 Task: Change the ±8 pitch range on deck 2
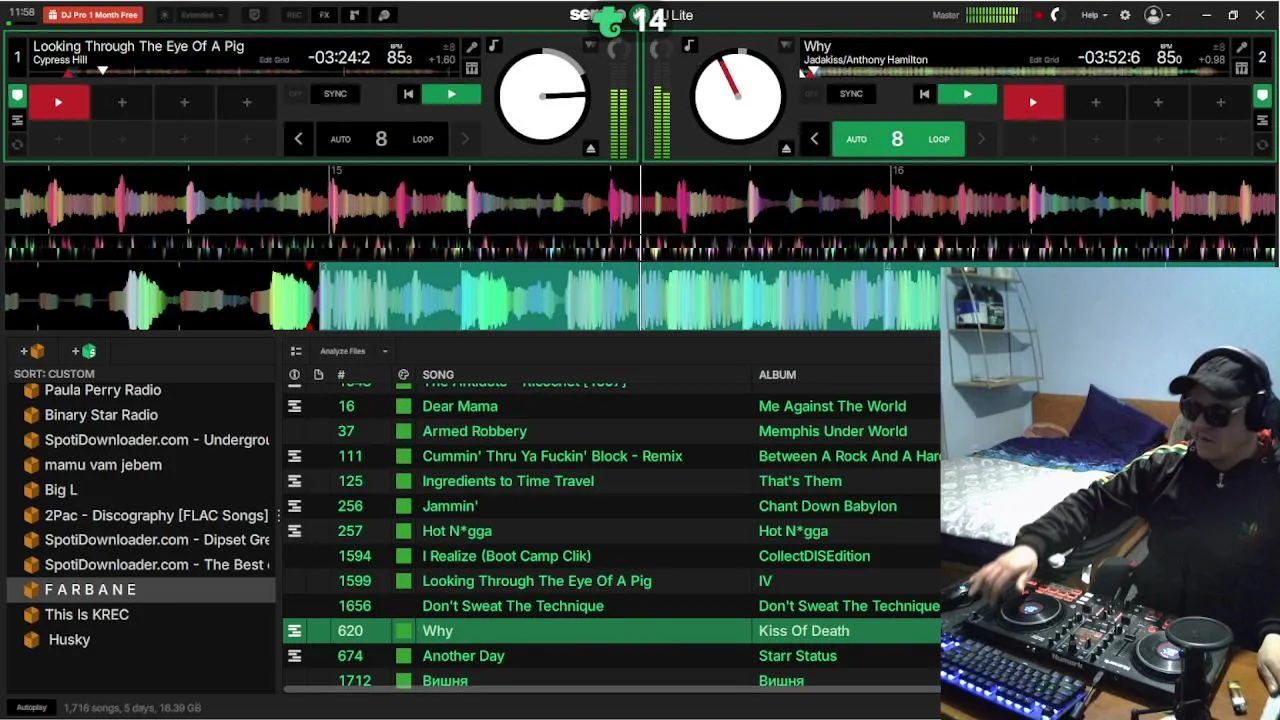pos(1218,47)
